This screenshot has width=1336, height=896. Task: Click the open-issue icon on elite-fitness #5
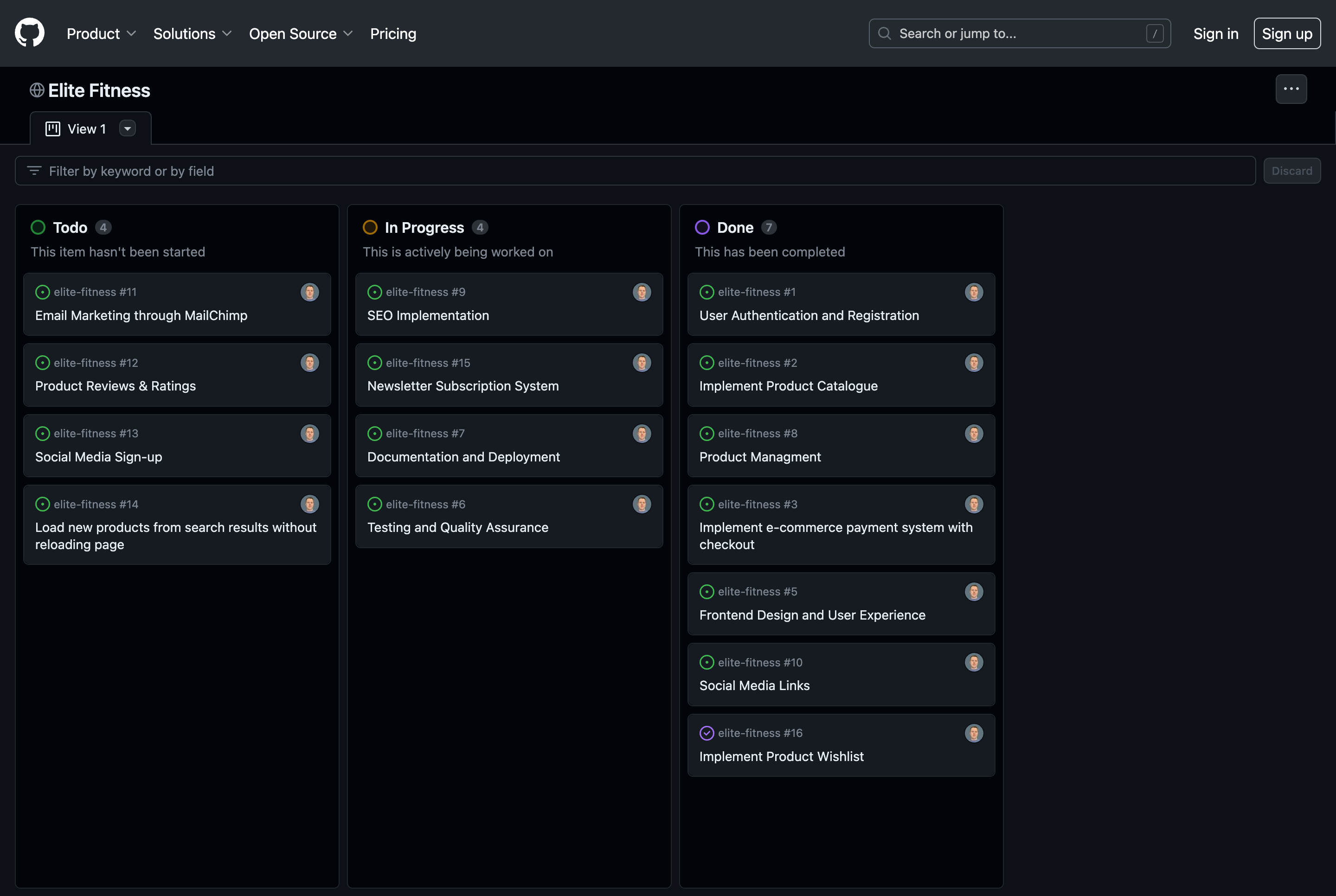(707, 591)
